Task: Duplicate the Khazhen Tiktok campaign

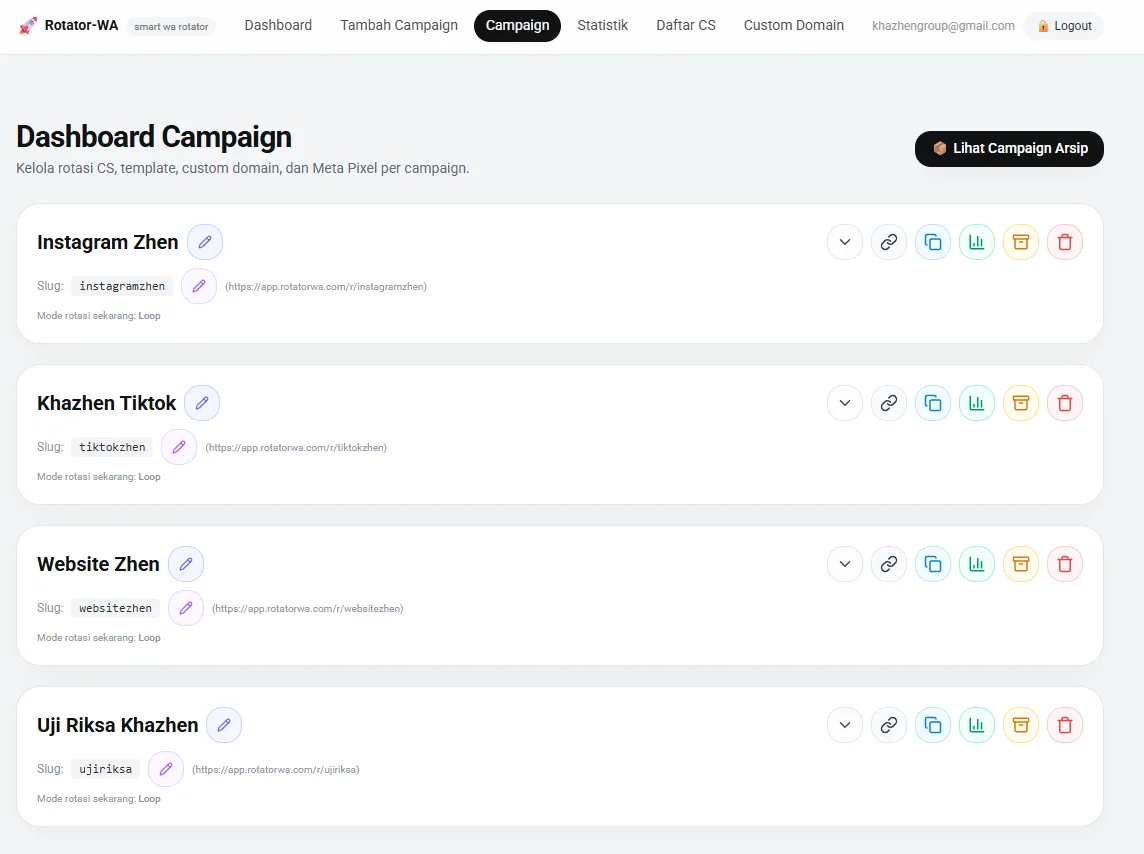Action: pos(933,403)
